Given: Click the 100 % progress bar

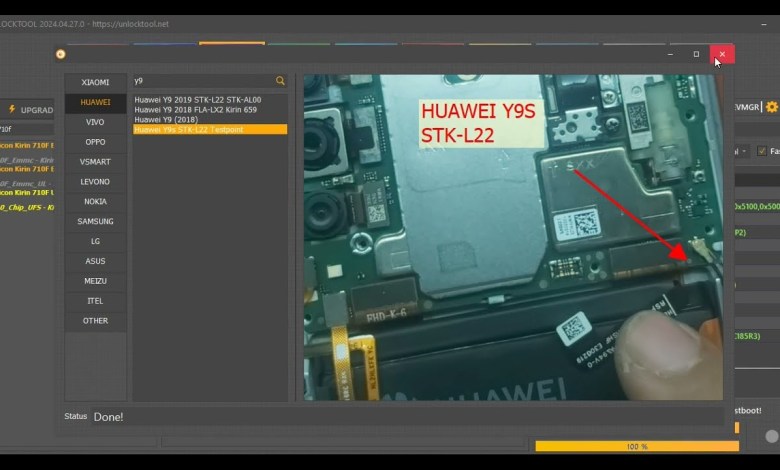Looking at the screenshot, I should click(x=637, y=447).
